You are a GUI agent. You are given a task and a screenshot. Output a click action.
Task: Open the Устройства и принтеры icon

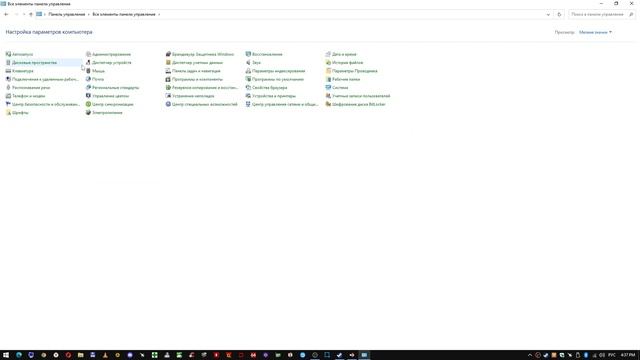click(x=248, y=96)
